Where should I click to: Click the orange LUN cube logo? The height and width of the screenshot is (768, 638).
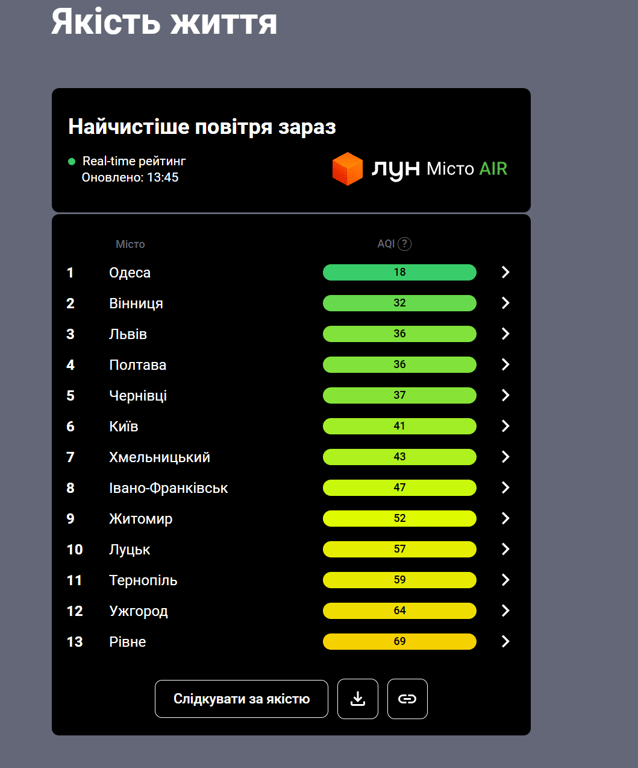pos(347,169)
